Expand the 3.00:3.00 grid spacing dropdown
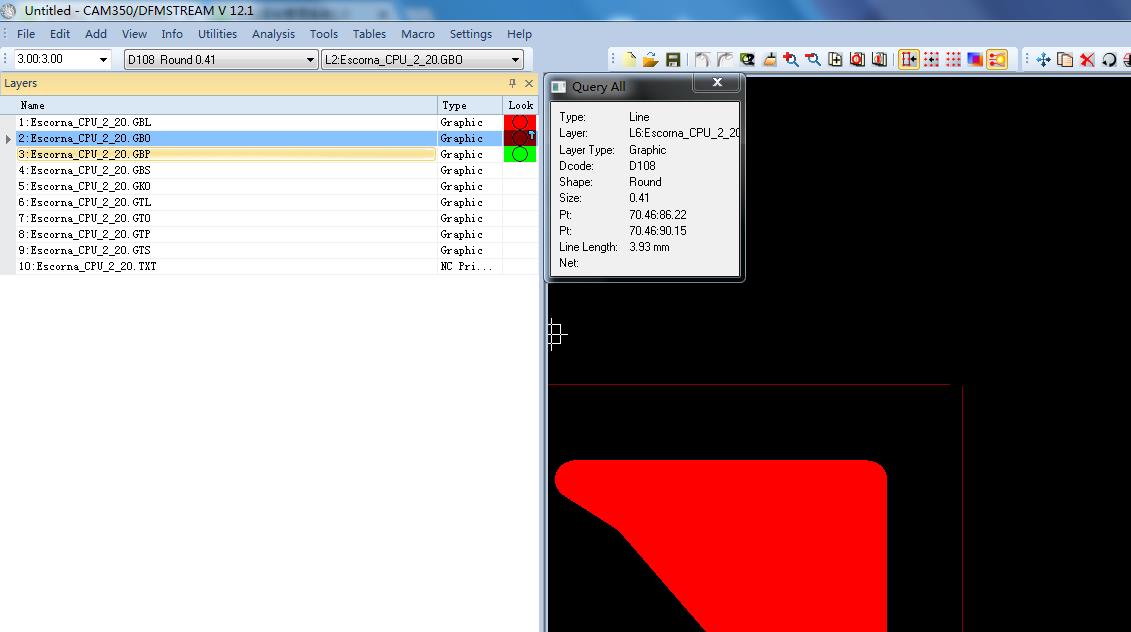 point(106,59)
